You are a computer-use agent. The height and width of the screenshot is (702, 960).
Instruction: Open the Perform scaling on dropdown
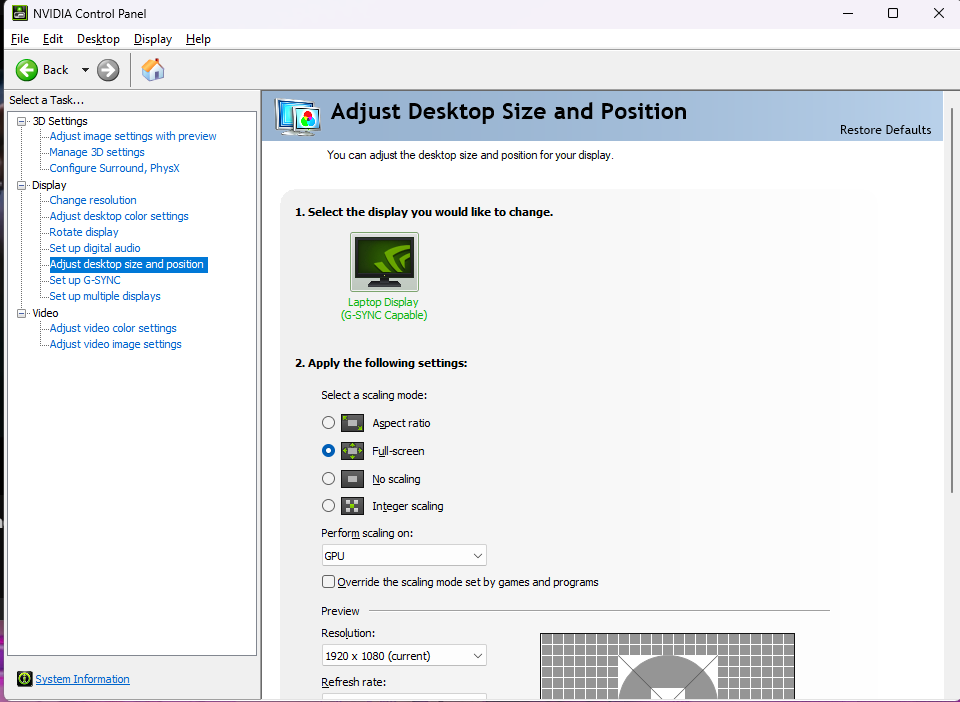404,556
